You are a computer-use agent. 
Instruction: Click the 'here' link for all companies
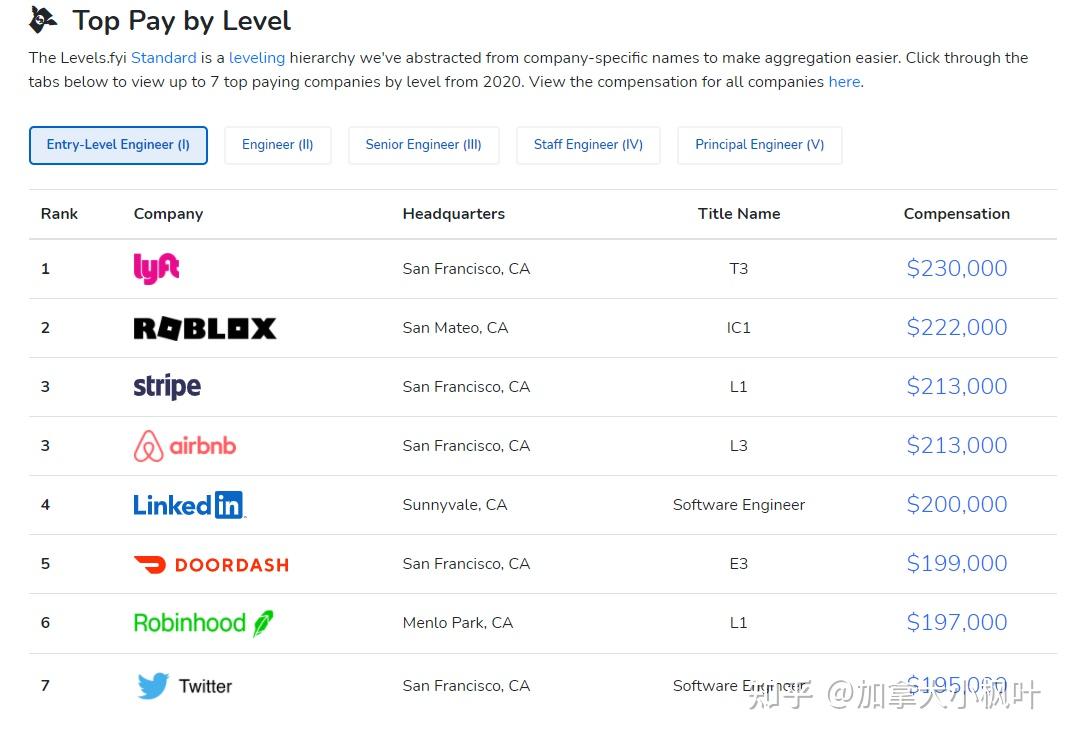pyautogui.click(x=845, y=82)
